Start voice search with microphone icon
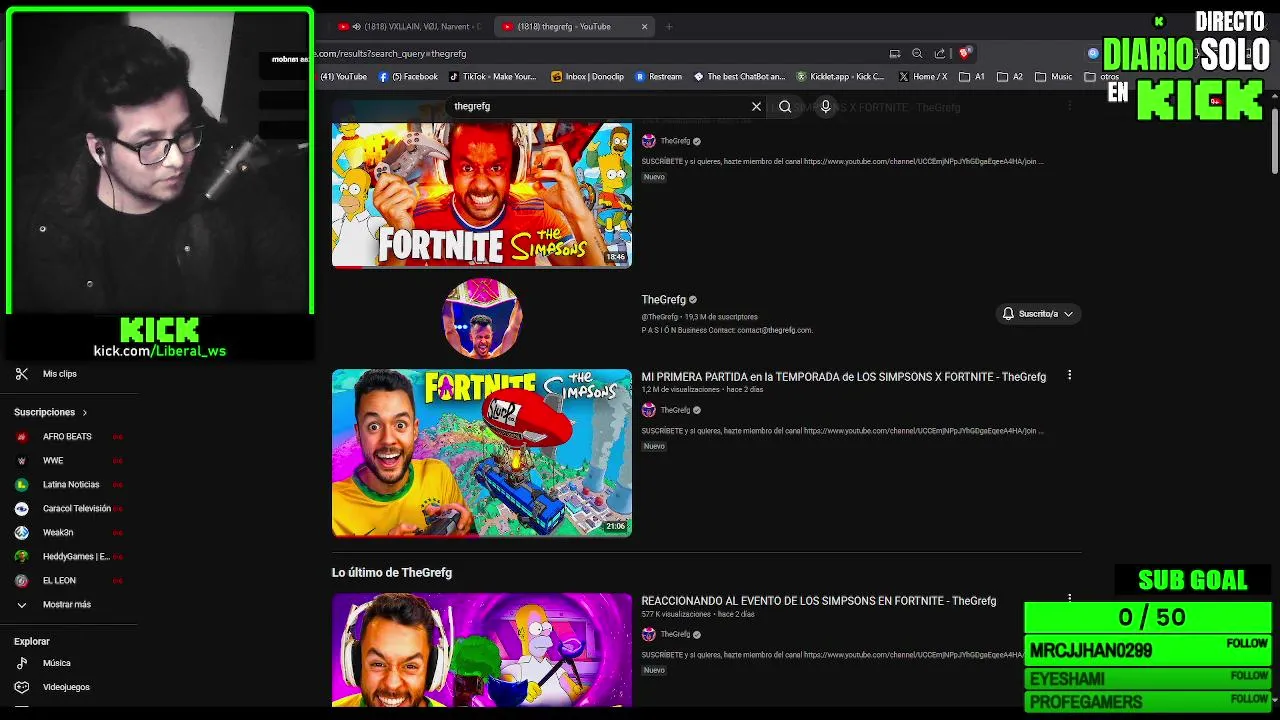This screenshot has width=1280, height=720. click(x=825, y=106)
